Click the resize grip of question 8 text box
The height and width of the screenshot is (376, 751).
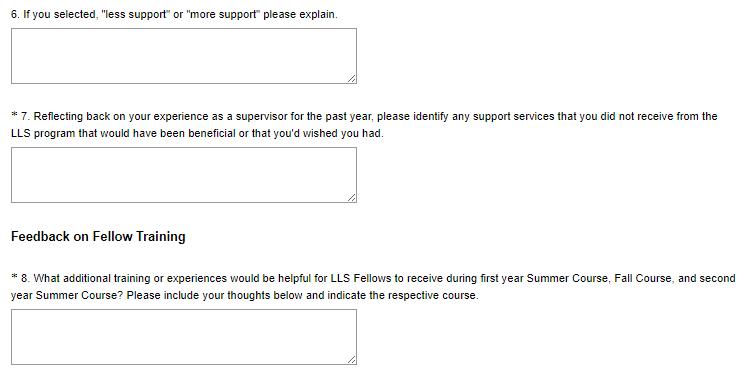click(x=352, y=359)
